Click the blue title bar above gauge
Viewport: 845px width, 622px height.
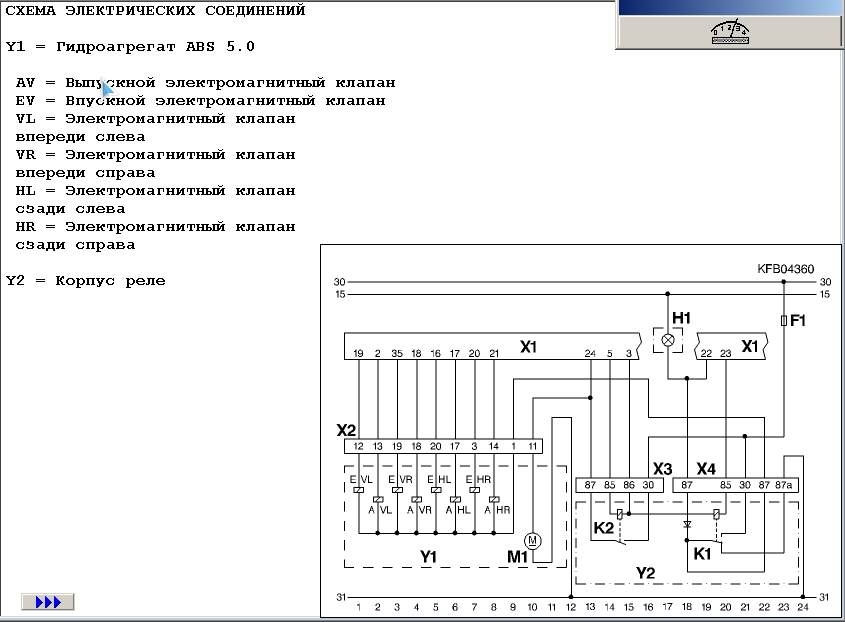point(730,8)
